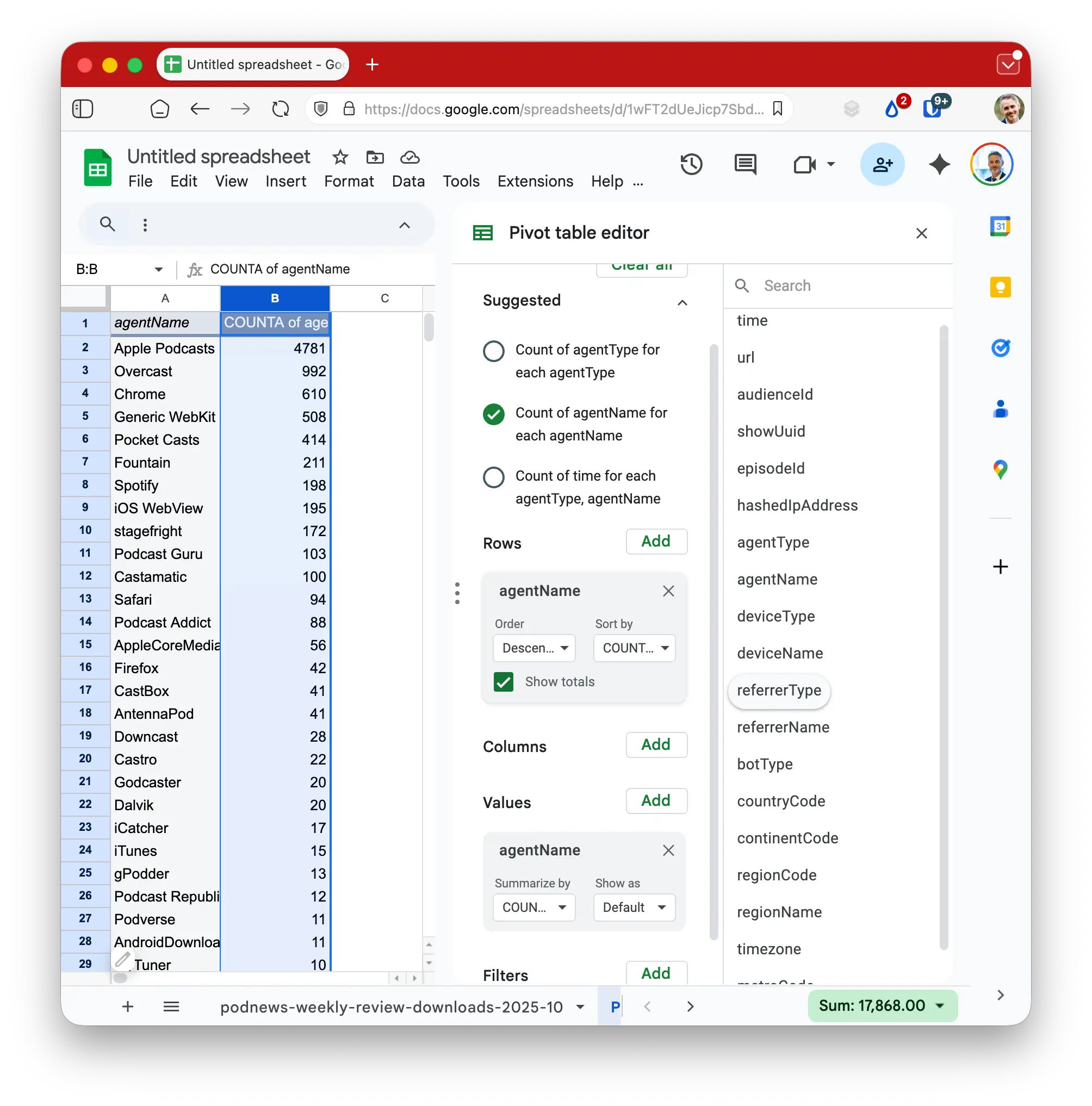This screenshot has width=1092, height=1106.
Task: Select Count of time suggestion
Action: pyautogui.click(x=494, y=477)
